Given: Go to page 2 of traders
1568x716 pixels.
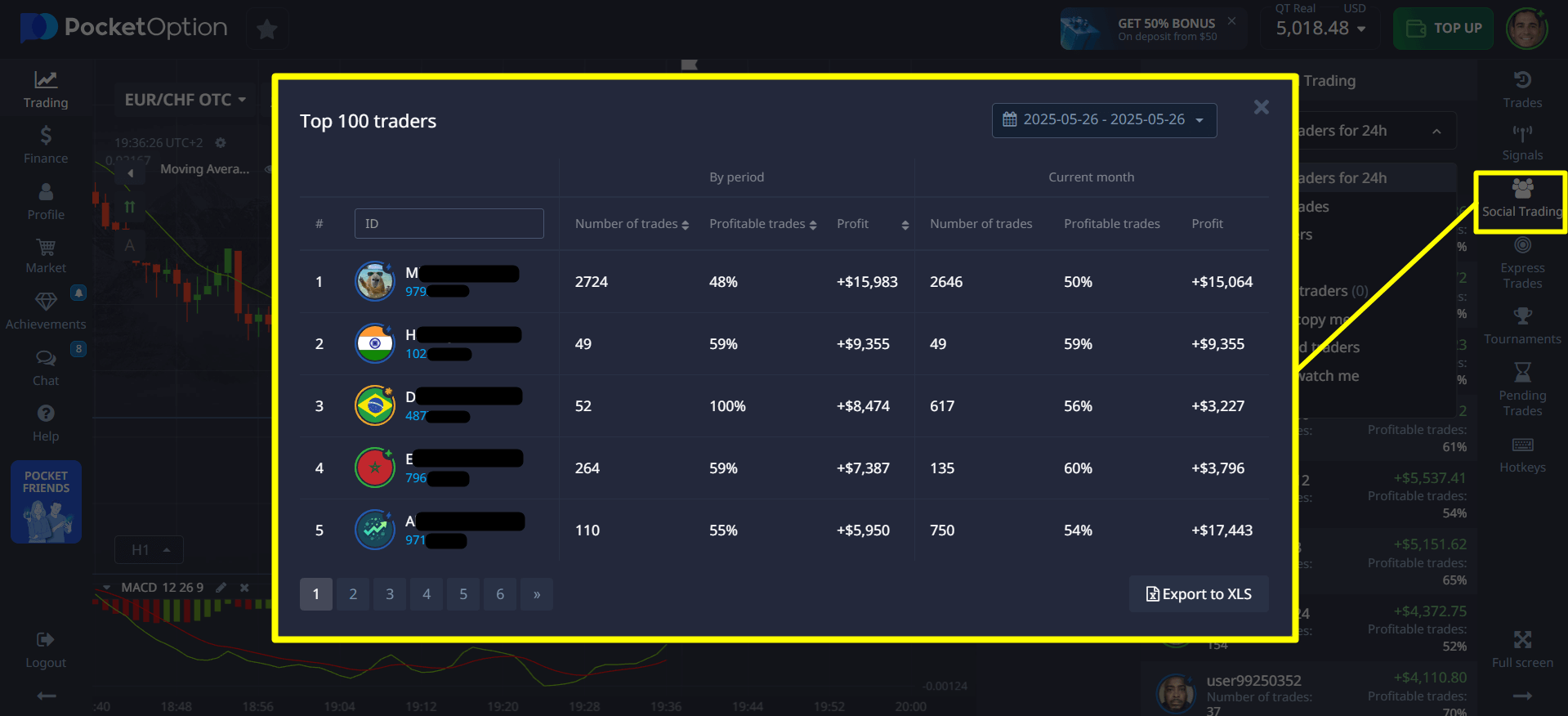Looking at the screenshot, I should click(353, 594).
